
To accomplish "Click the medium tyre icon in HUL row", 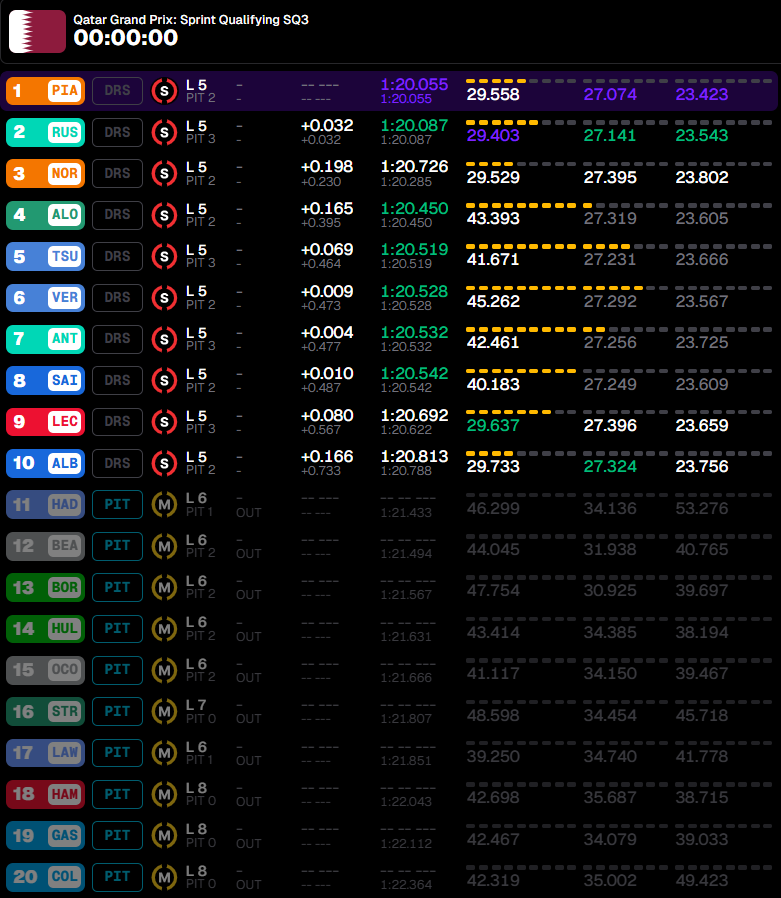I will click(x=164, y=629).
